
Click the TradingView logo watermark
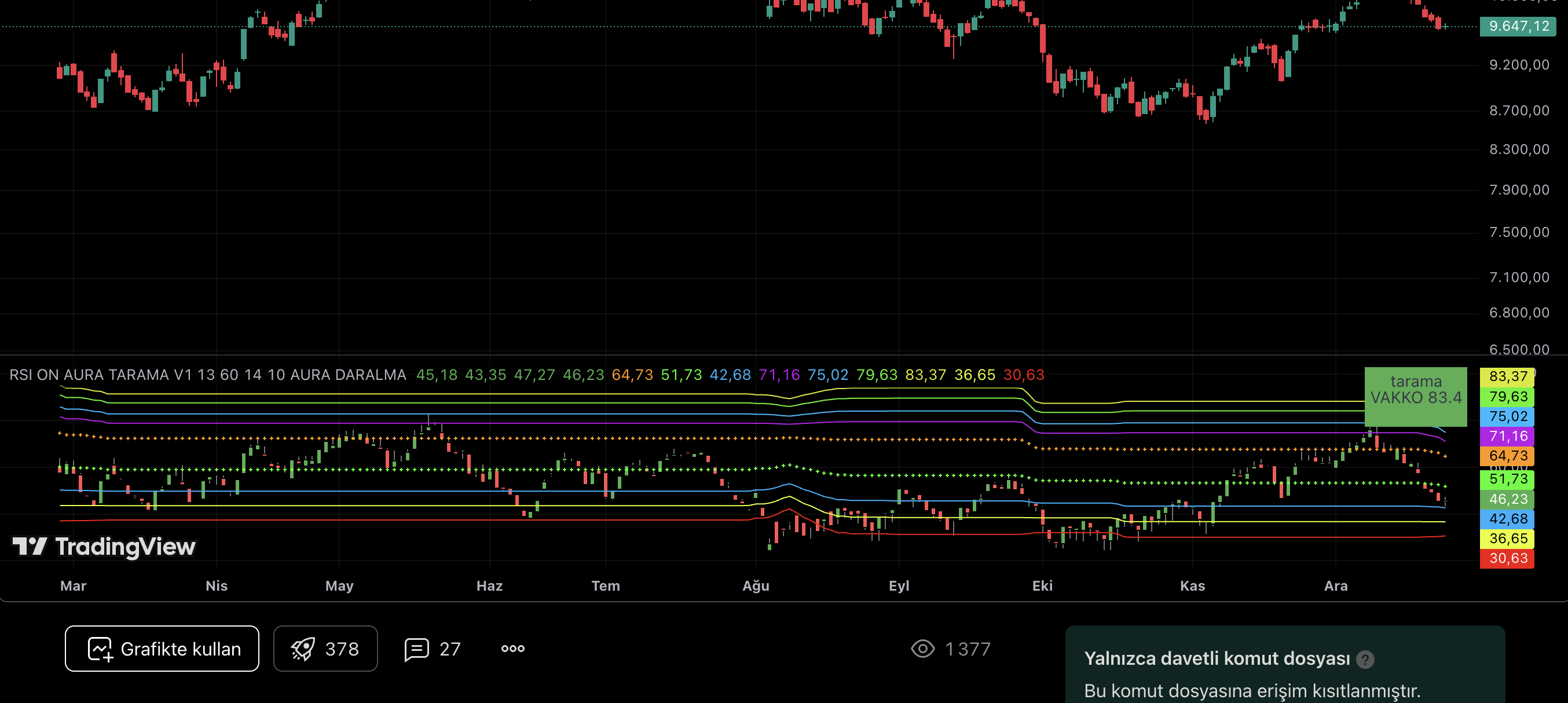coord(104,546)
